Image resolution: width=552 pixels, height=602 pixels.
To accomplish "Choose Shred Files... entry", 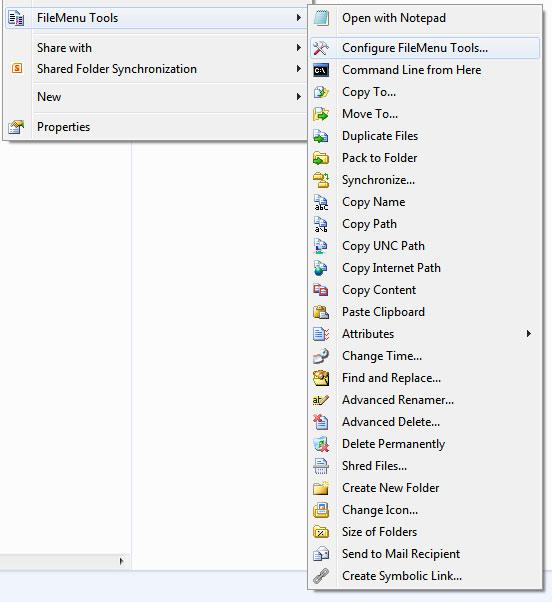I will pos(425,466).
